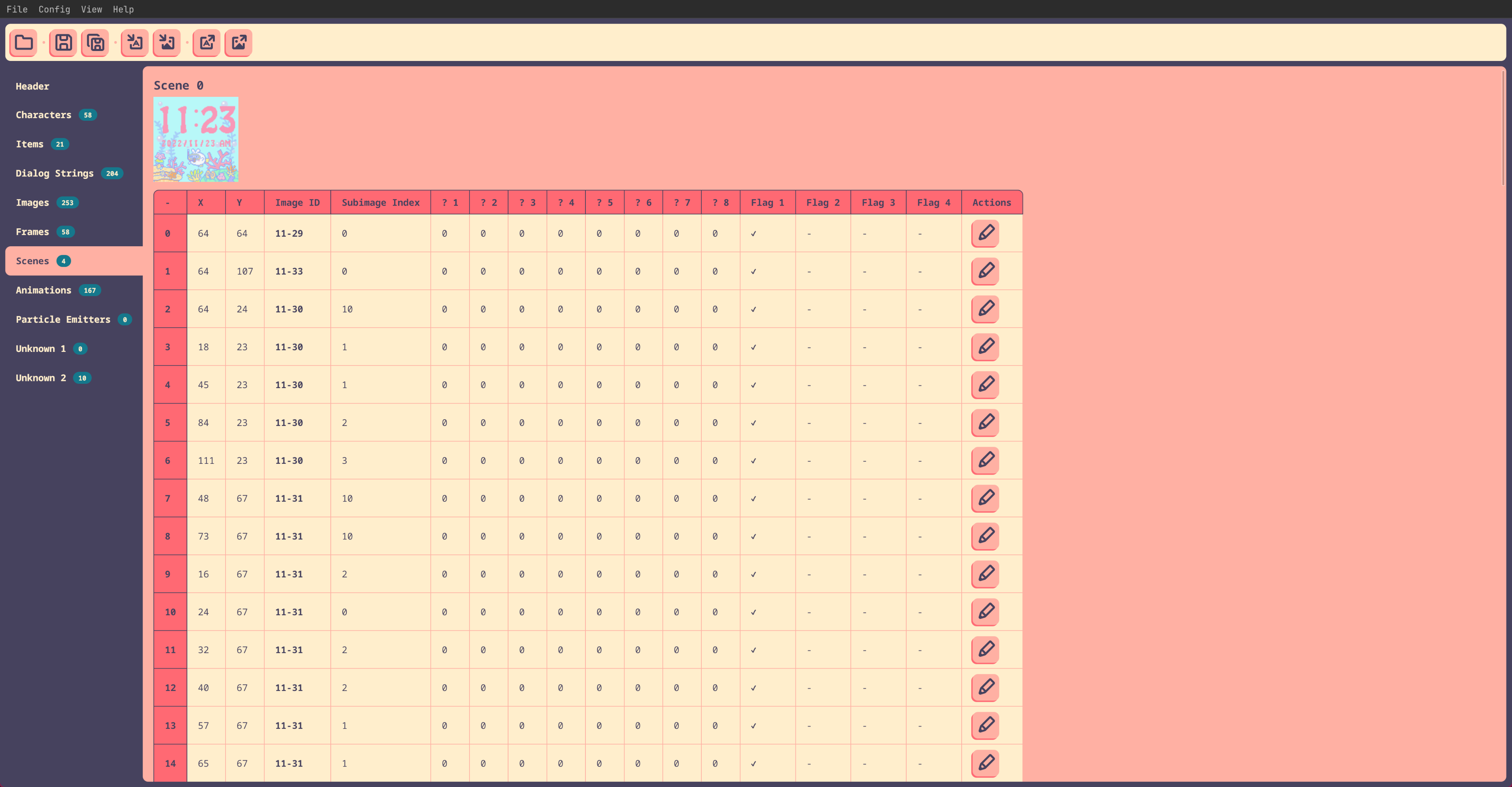Click the Scene 0 heading

click(179, 86)
